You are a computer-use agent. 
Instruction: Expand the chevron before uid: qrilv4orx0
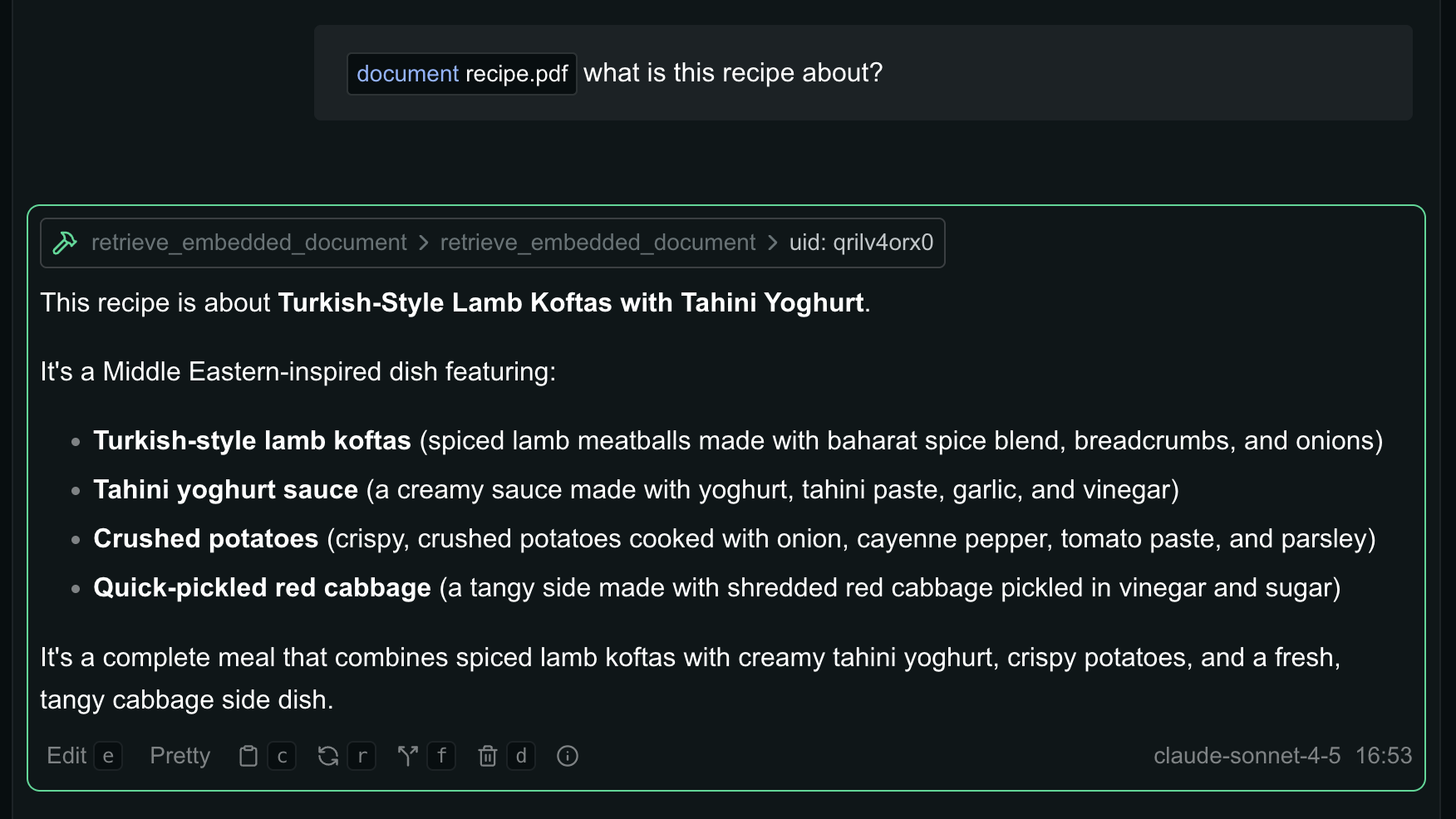tap(773, 243)
